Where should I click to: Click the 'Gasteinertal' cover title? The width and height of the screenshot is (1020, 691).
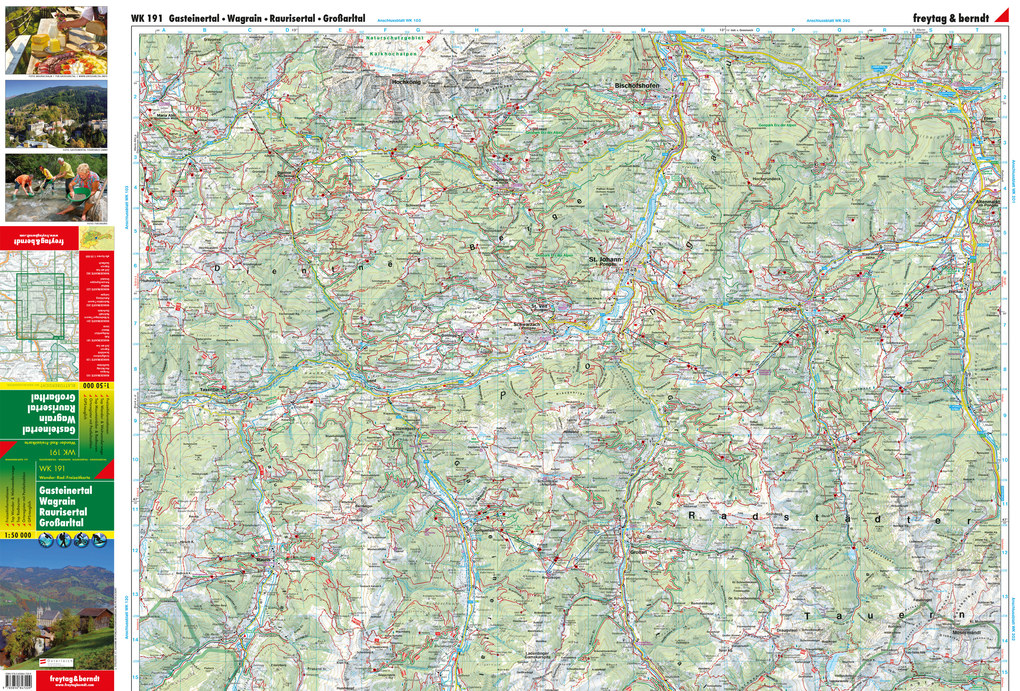(66, 491)
